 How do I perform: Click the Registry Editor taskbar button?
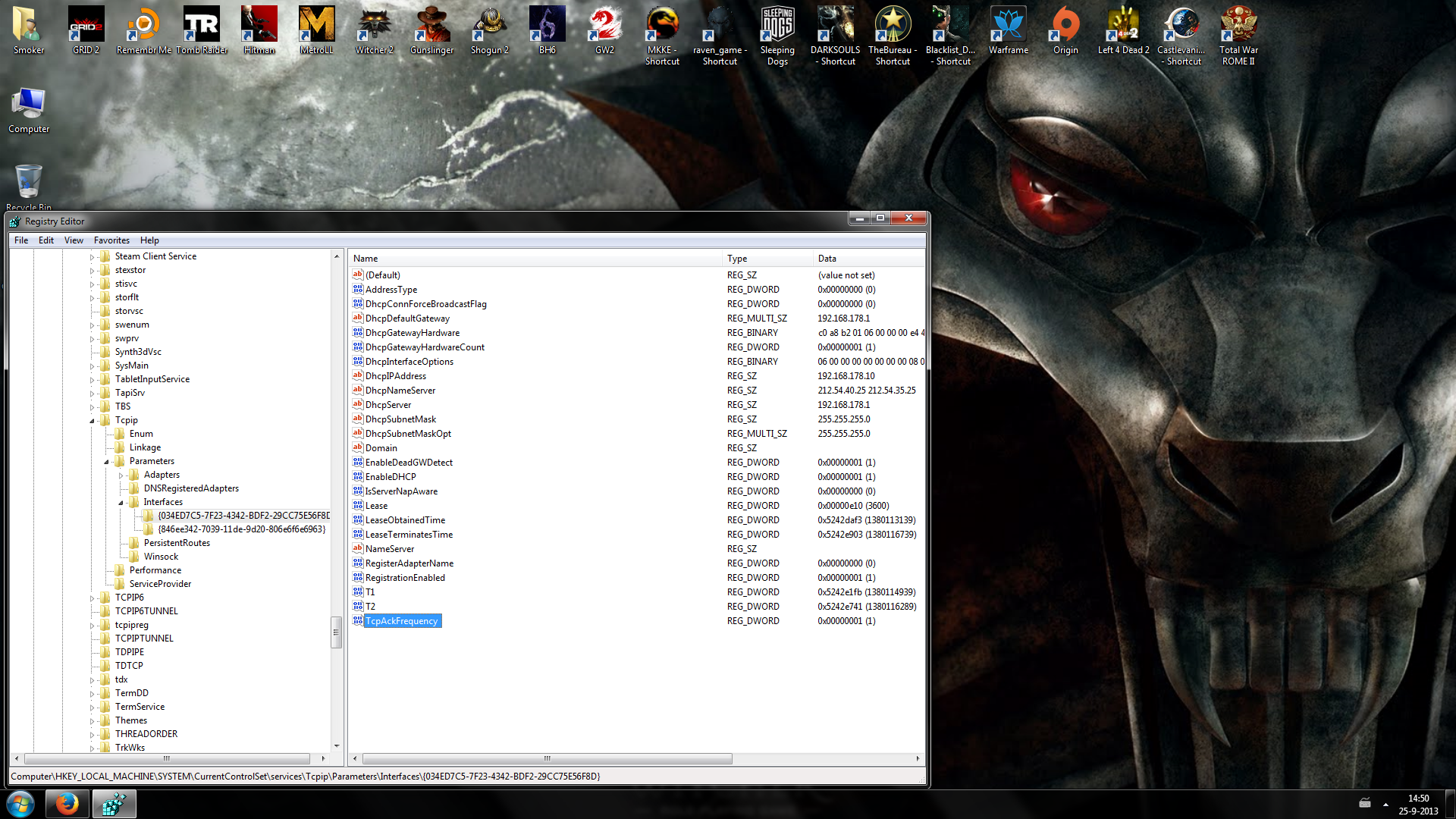(x=114, y=804)
